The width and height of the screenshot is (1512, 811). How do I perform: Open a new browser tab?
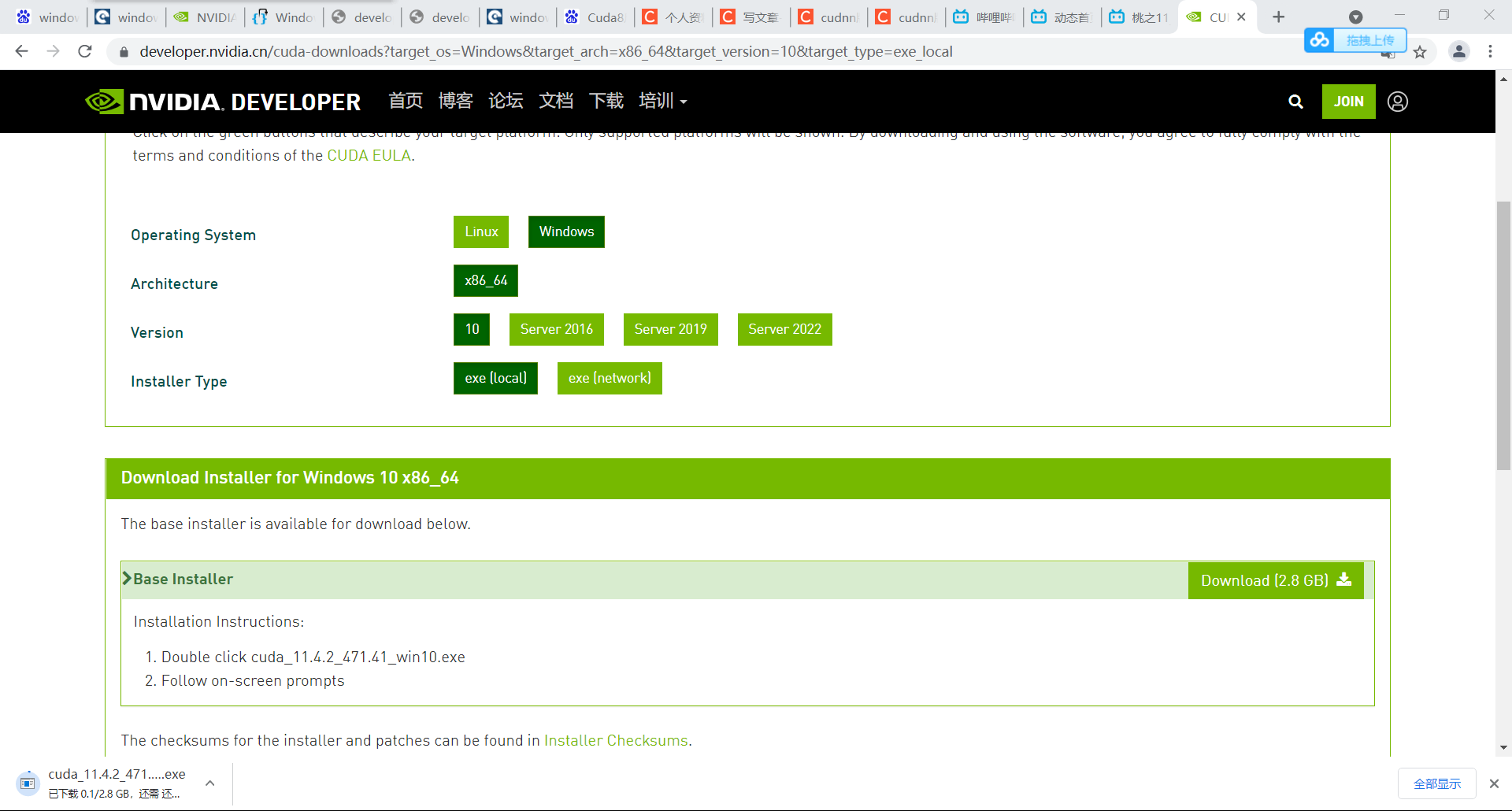coord(1279,17)
